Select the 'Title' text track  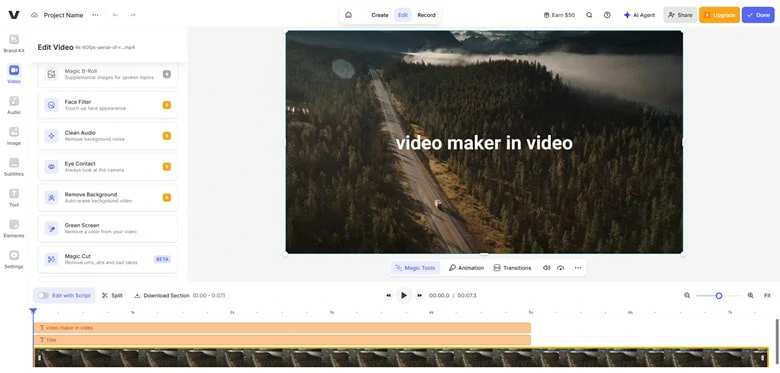283,340
